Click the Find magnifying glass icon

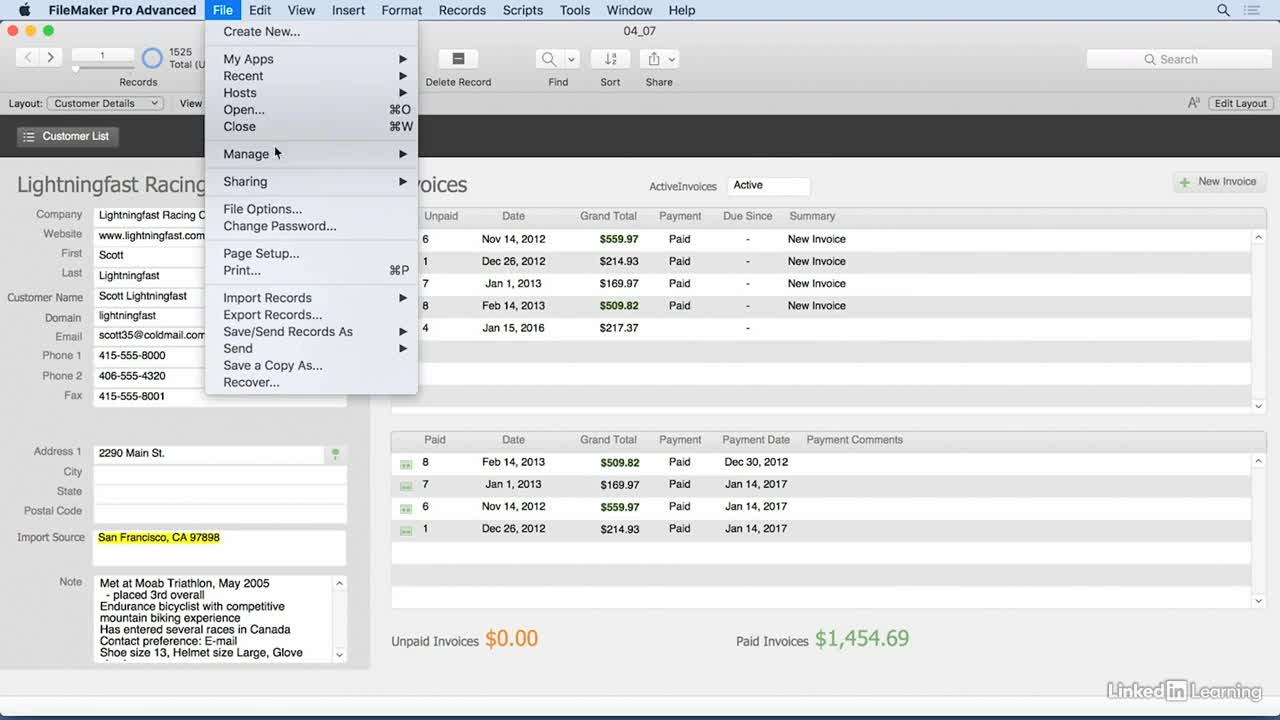(x=549, y=59)
